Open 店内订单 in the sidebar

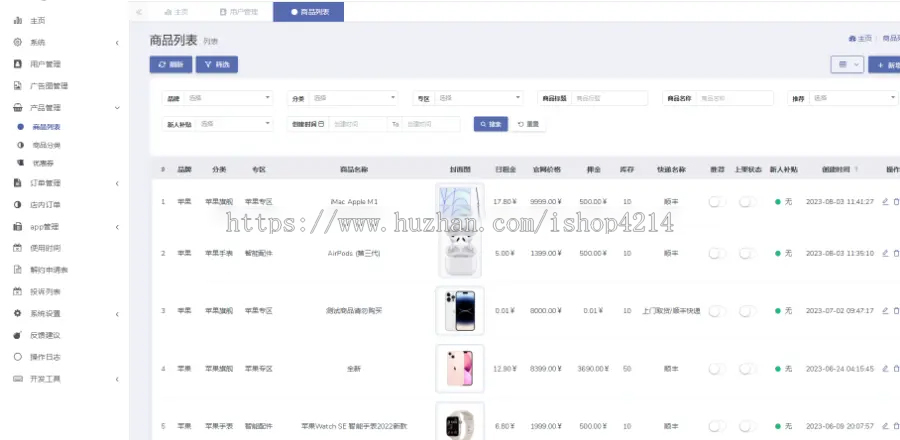click(45, 205)
